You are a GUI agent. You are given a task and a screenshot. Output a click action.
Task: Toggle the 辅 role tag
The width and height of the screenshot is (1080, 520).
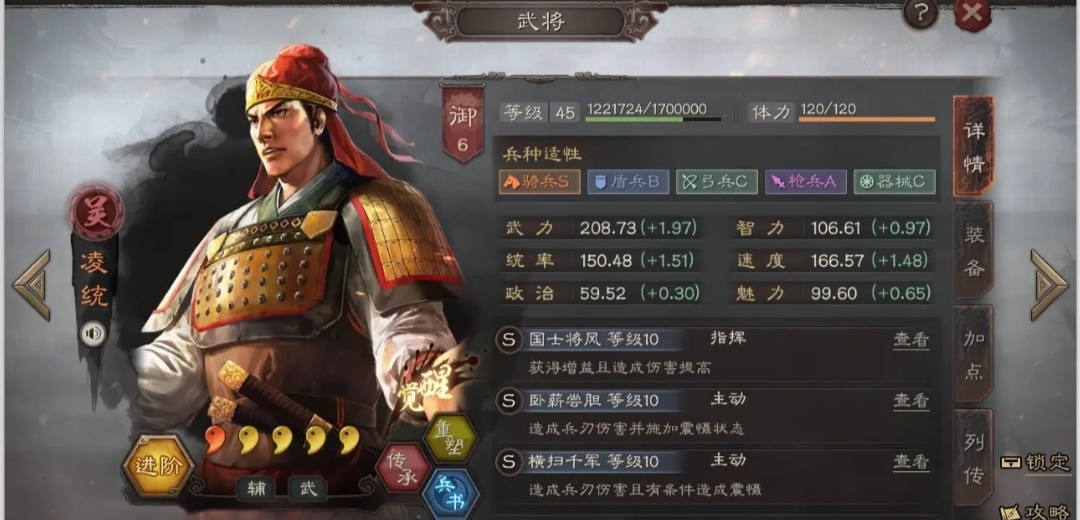[x=256, y=489]
